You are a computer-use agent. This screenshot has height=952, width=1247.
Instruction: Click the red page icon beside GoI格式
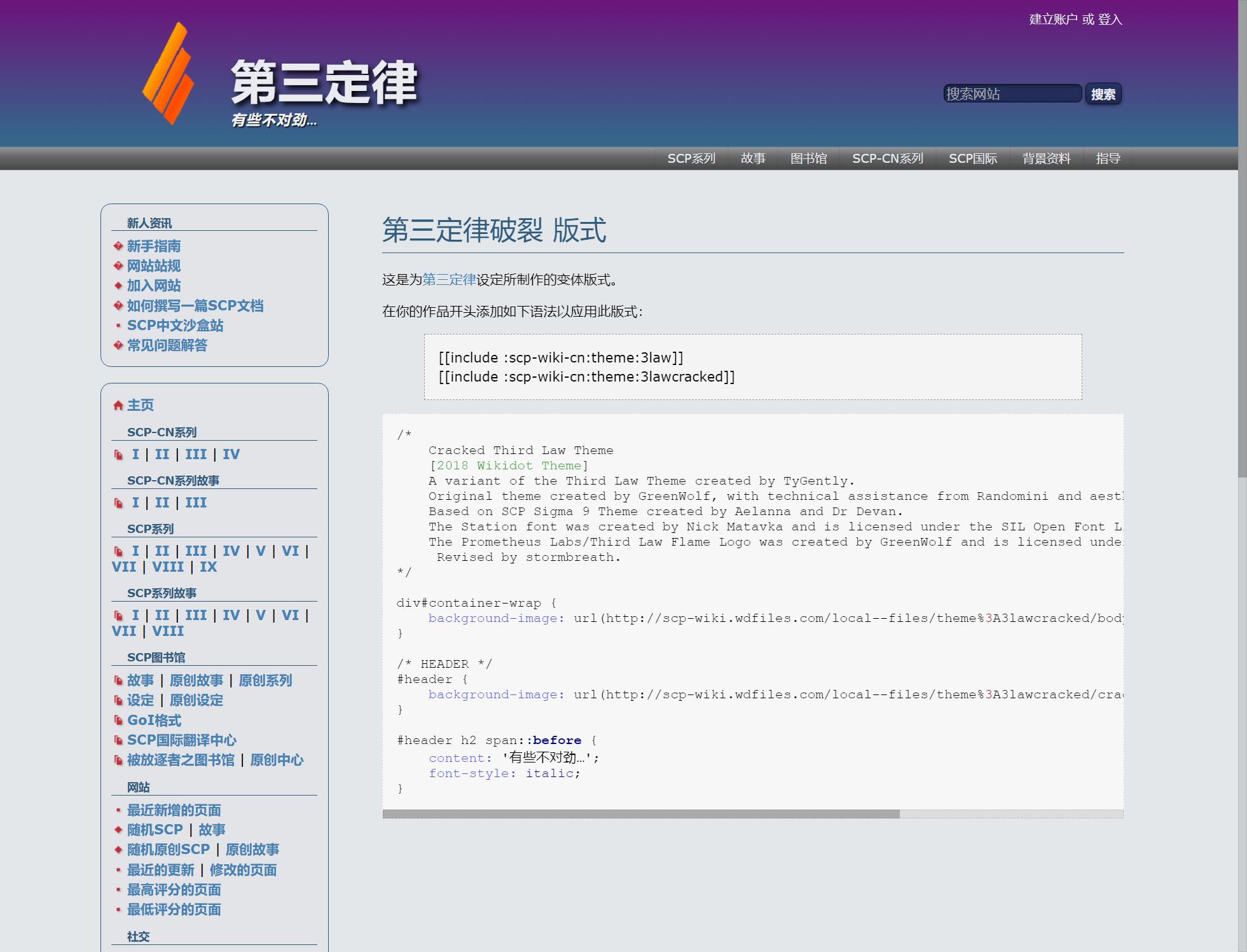point(118,721)
